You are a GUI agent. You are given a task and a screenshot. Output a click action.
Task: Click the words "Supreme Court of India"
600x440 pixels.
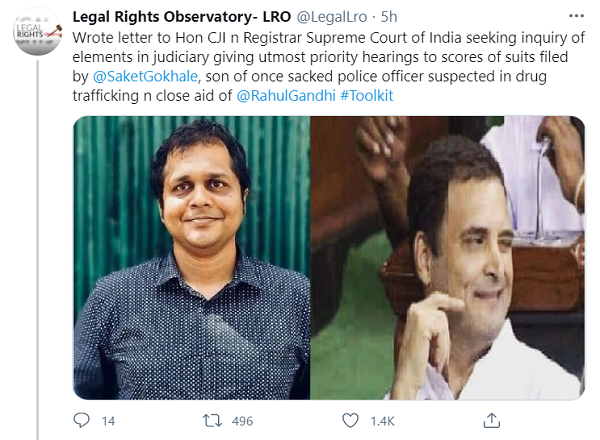(x=393, y=38)
